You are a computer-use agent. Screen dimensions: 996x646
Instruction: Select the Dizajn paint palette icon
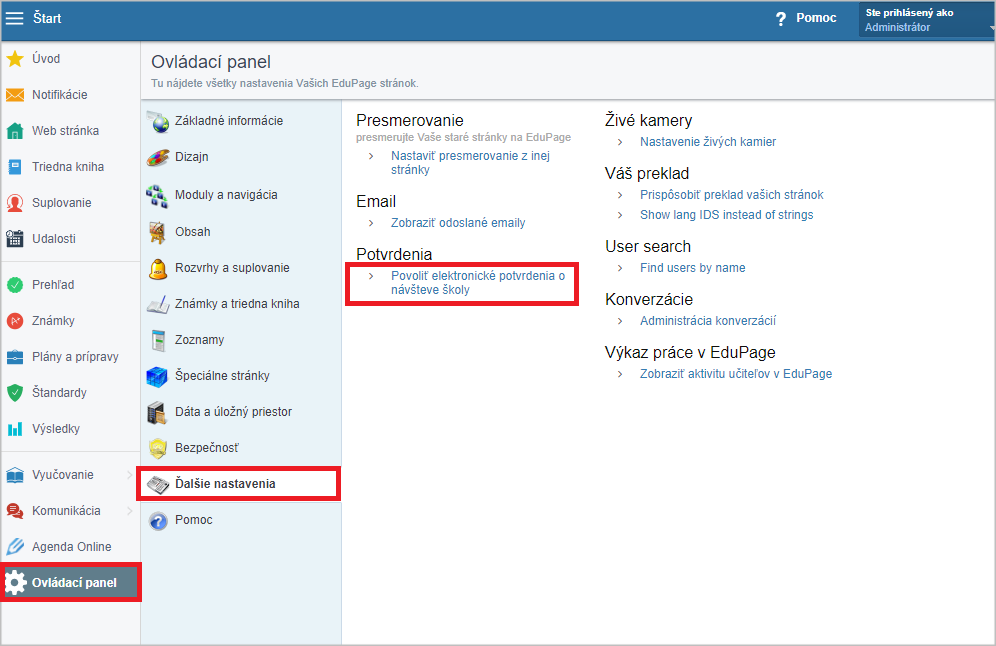point(158,157)
